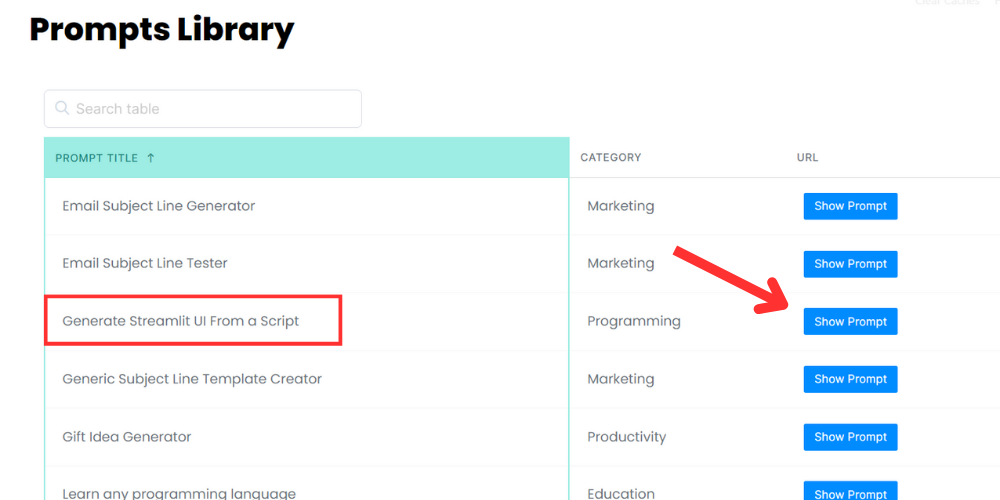Sort by the CATEGORY column header

pyautogui.click(x=610, y=158)
